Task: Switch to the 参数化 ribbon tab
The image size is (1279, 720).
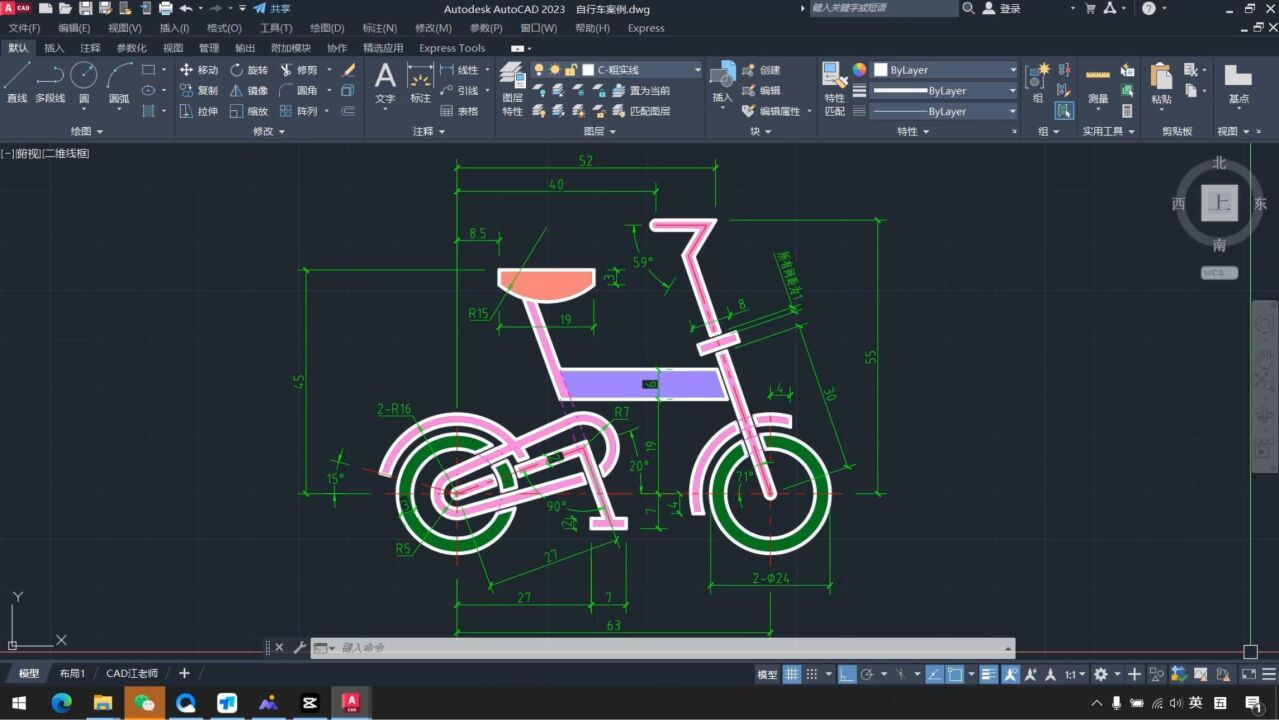Action: pos(131,48)
